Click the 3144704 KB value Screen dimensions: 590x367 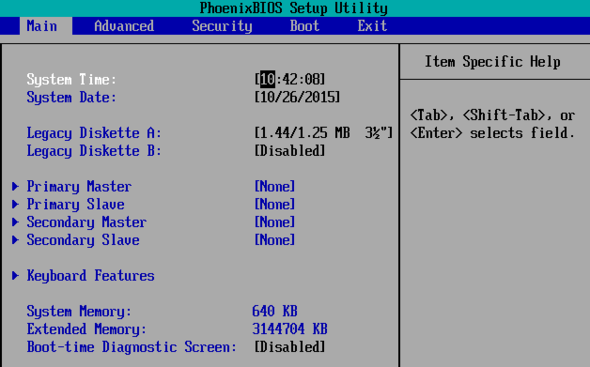(290, 329)
